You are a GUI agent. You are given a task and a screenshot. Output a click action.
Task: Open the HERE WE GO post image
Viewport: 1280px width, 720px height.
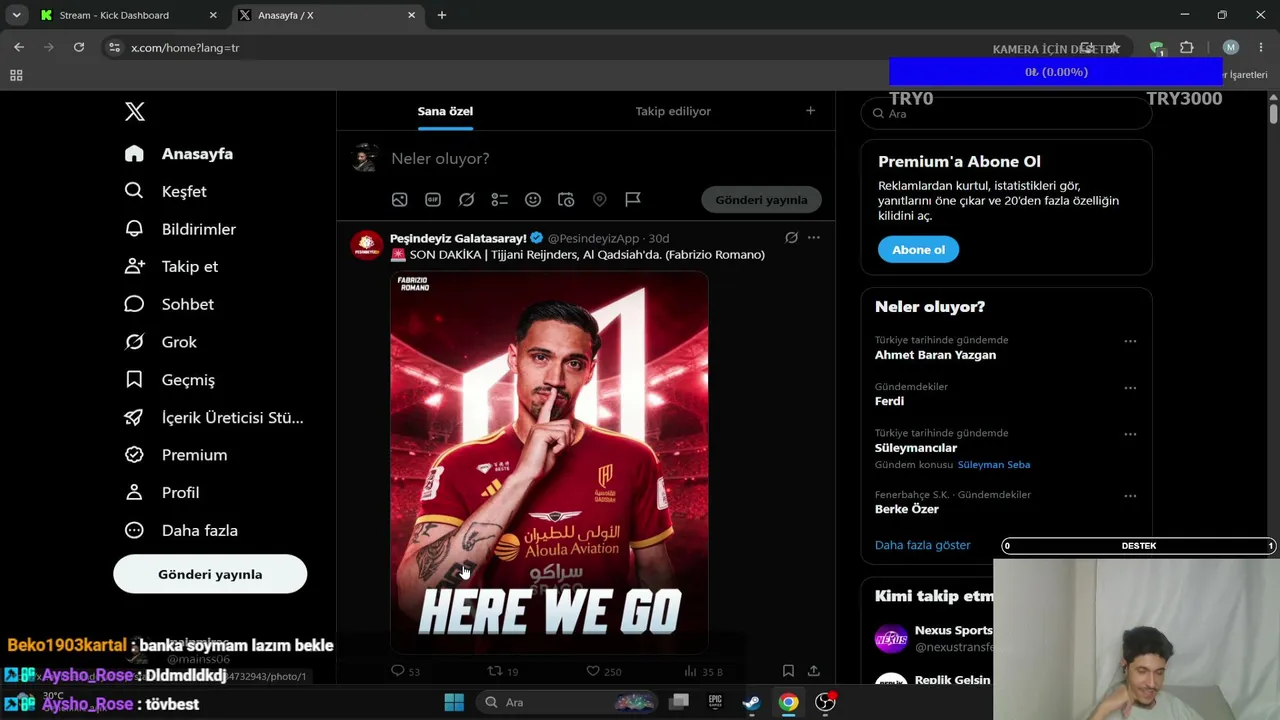coord(549,462)
